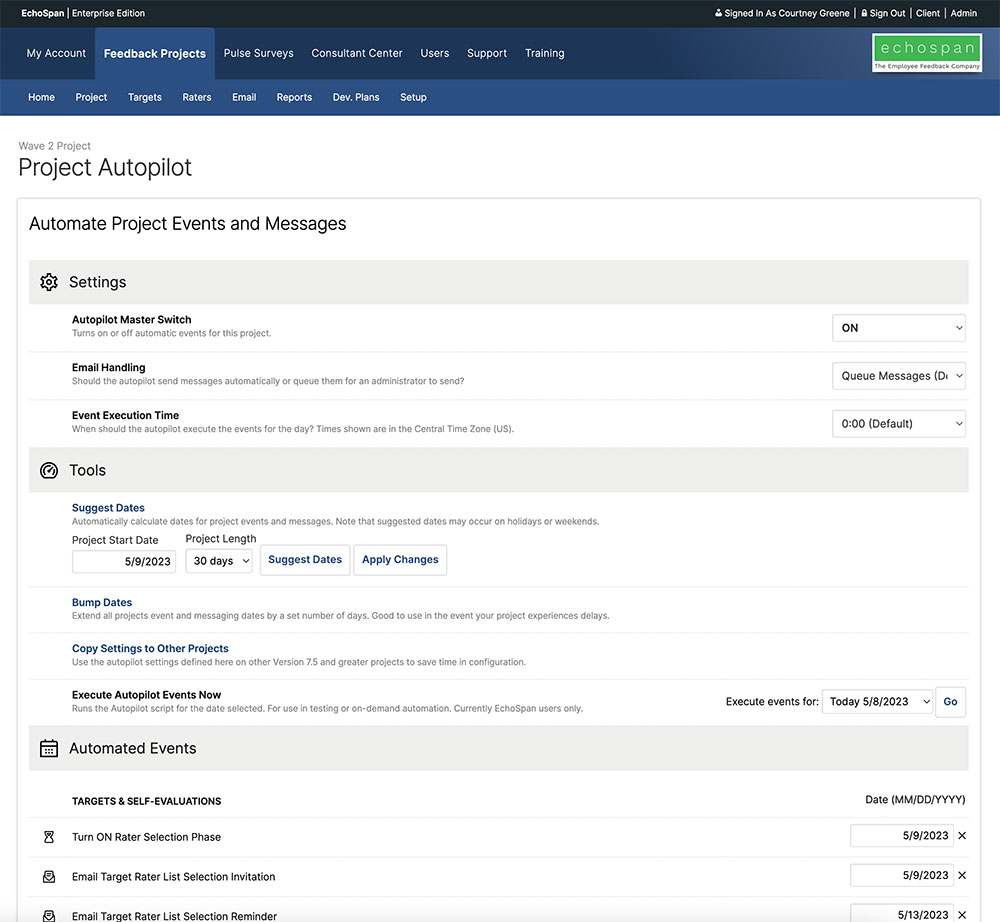Click the Go button
This screenshot has width=1000, height=922.
(950, 702)
